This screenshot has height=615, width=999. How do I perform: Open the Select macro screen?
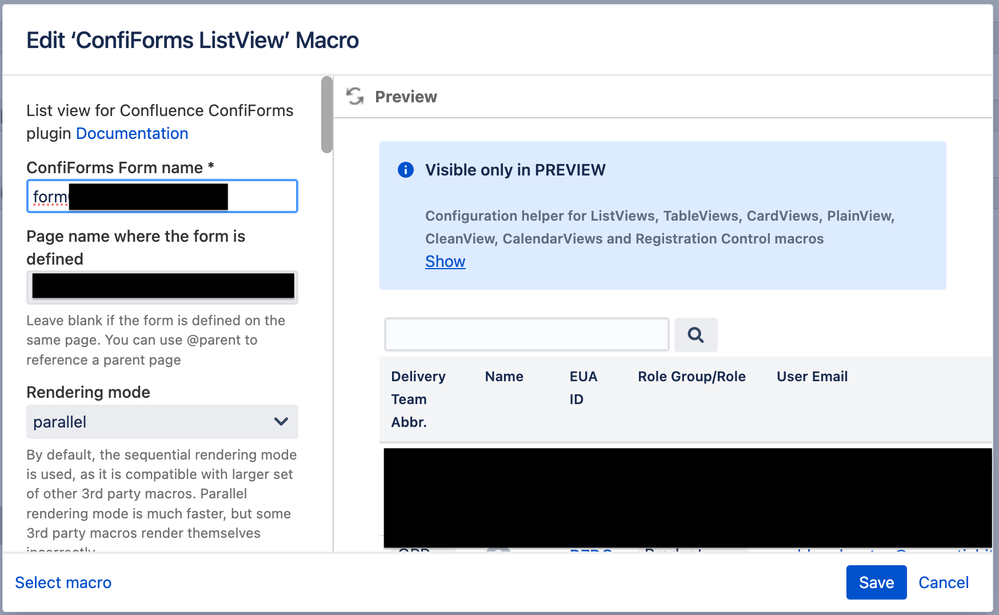pos(63,582)
